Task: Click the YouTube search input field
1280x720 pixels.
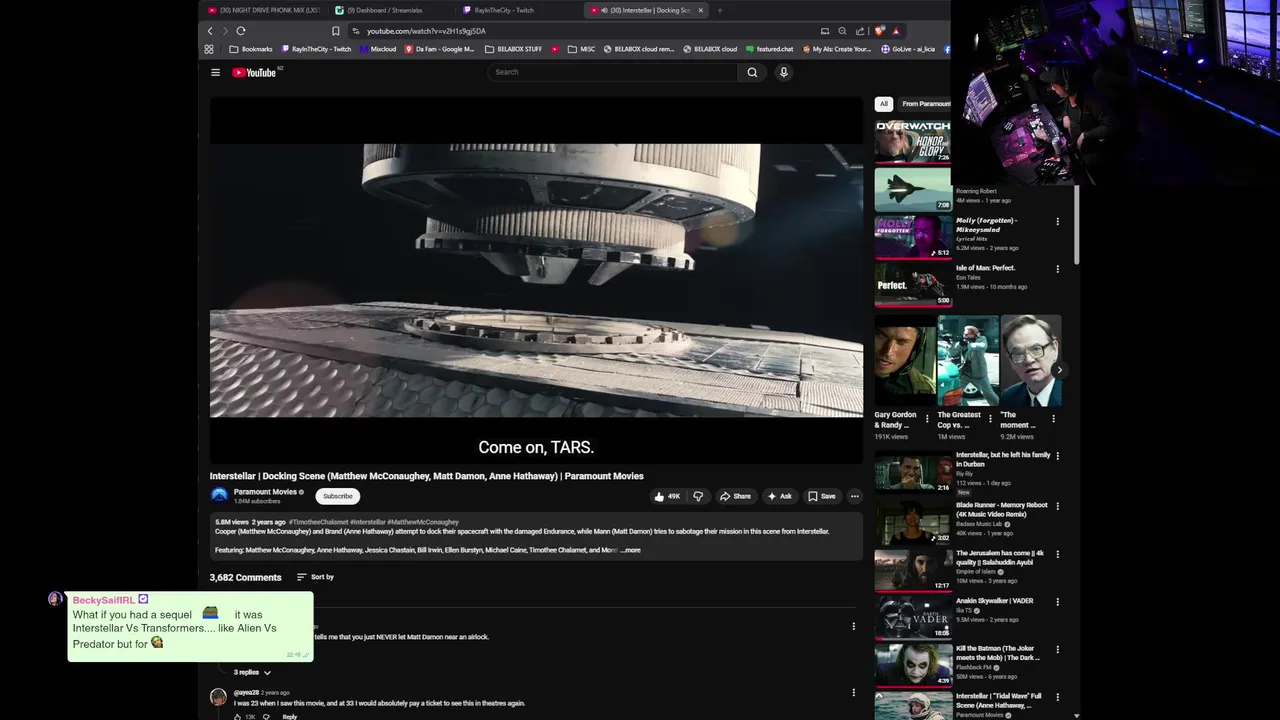Action: pos(612,72)
